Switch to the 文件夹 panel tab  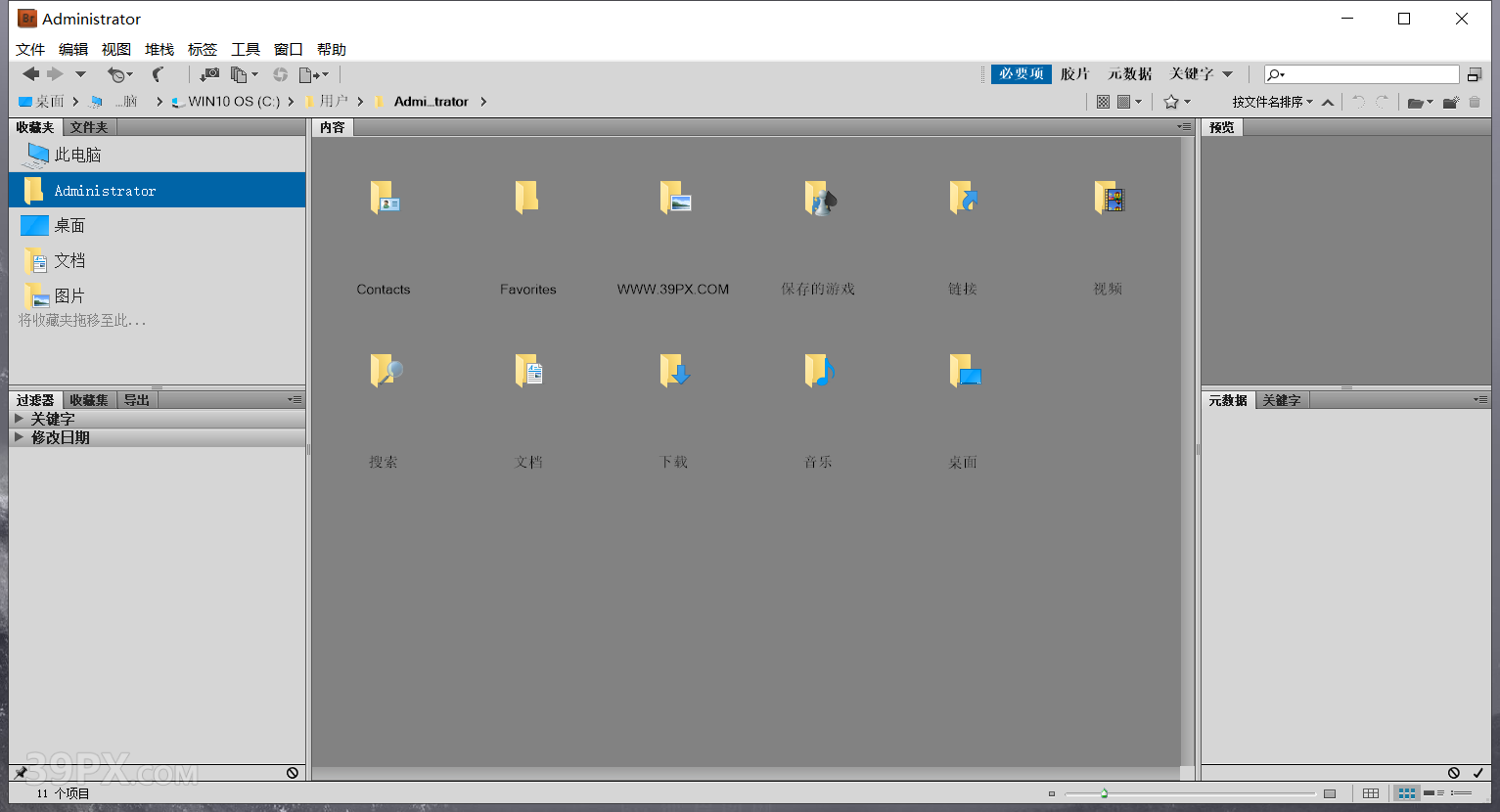point(89,126)
